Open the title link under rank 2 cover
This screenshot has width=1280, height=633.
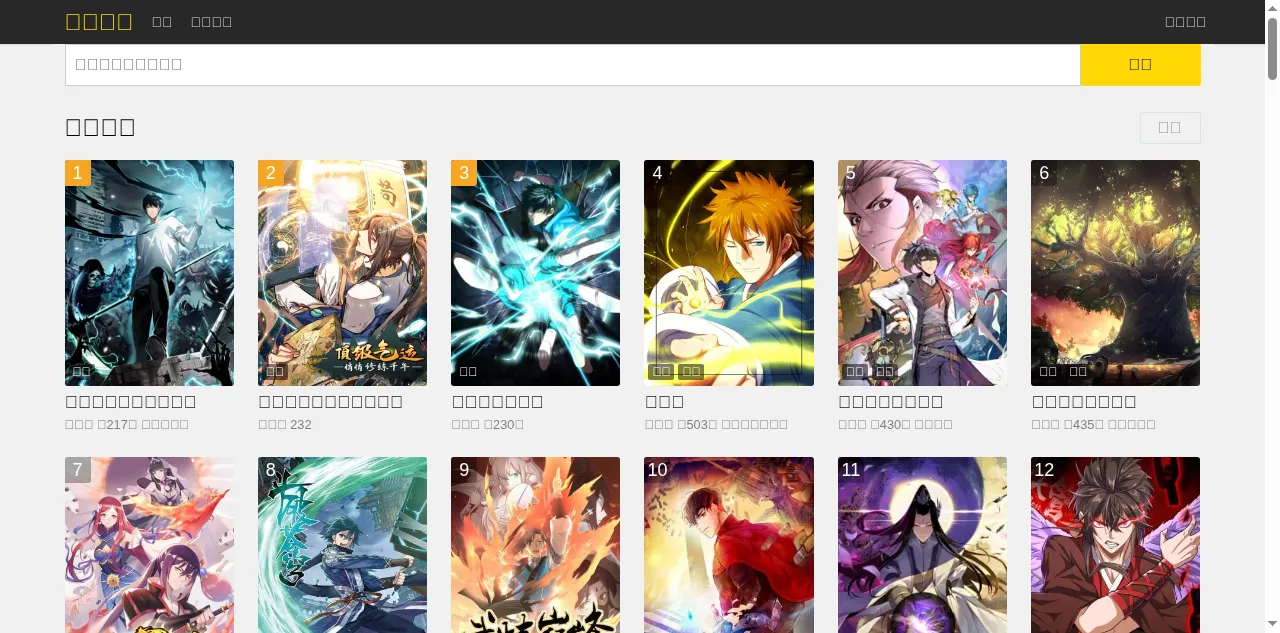tap(330, 402)
